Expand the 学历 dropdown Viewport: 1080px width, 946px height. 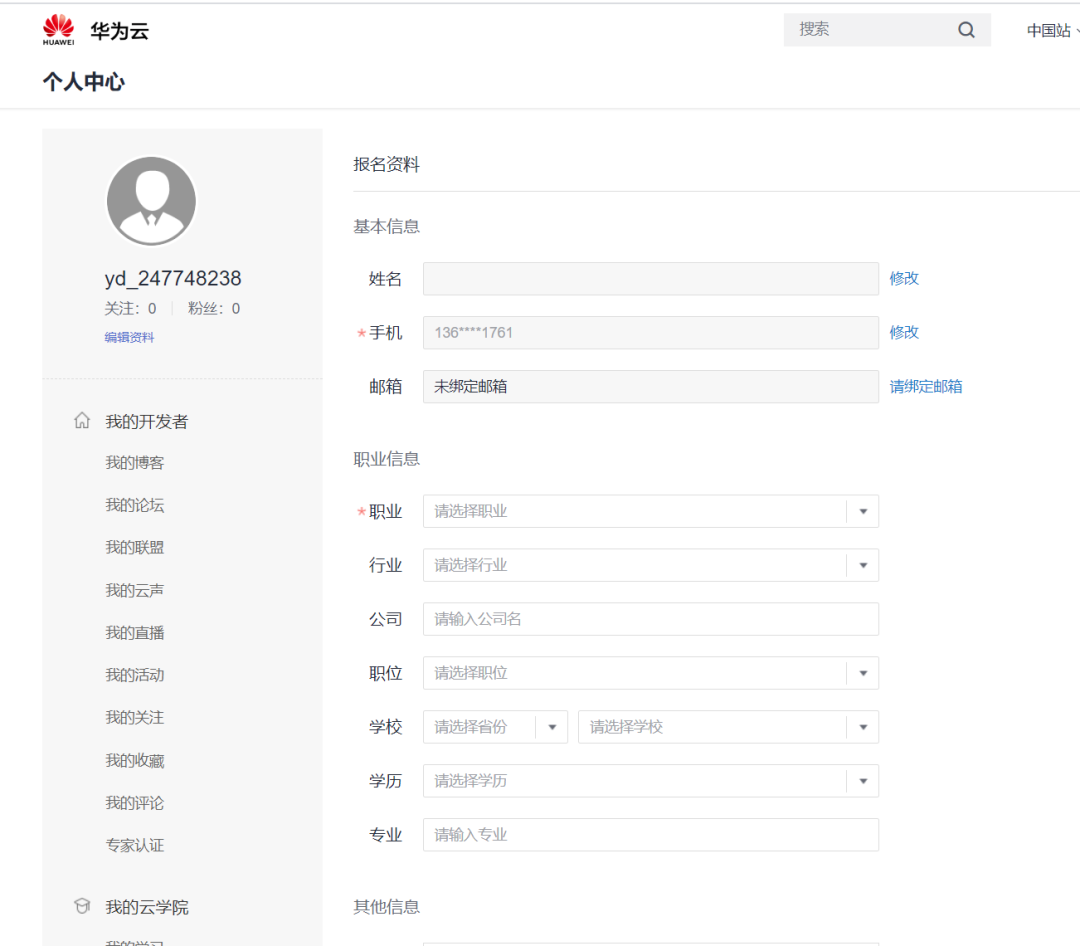coord(650,781)
